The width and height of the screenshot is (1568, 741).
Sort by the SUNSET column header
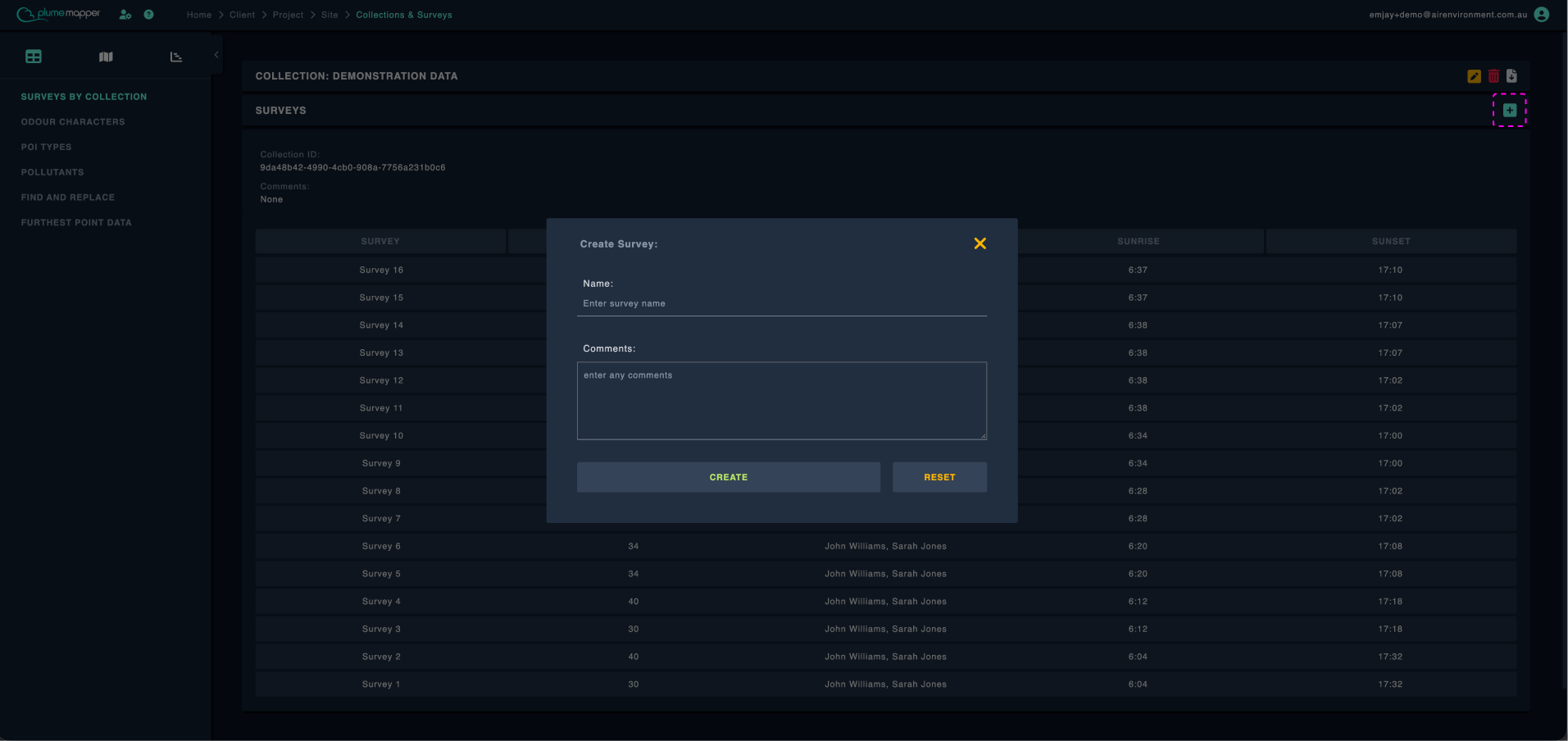point(1391,241)
